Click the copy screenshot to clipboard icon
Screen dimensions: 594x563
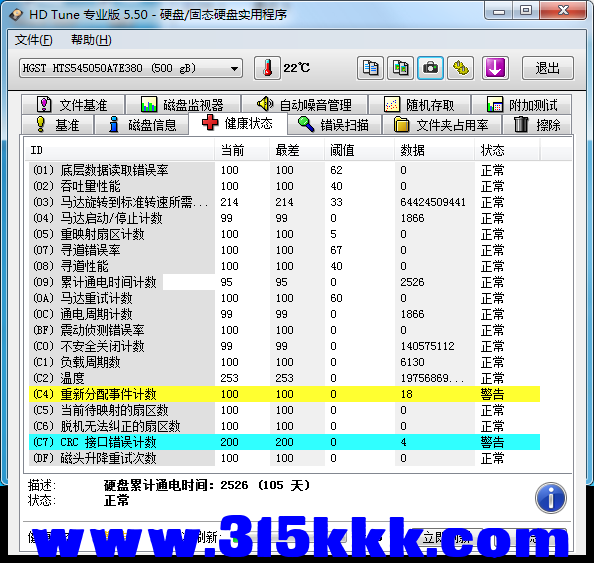coord(400,68)
